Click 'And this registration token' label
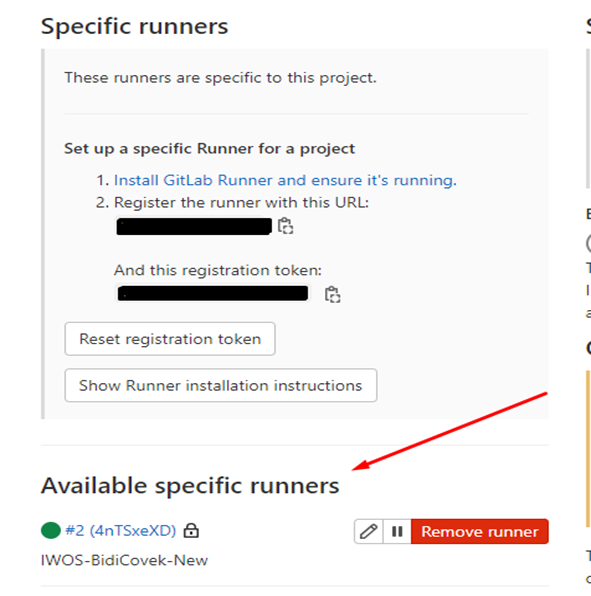 218,270
